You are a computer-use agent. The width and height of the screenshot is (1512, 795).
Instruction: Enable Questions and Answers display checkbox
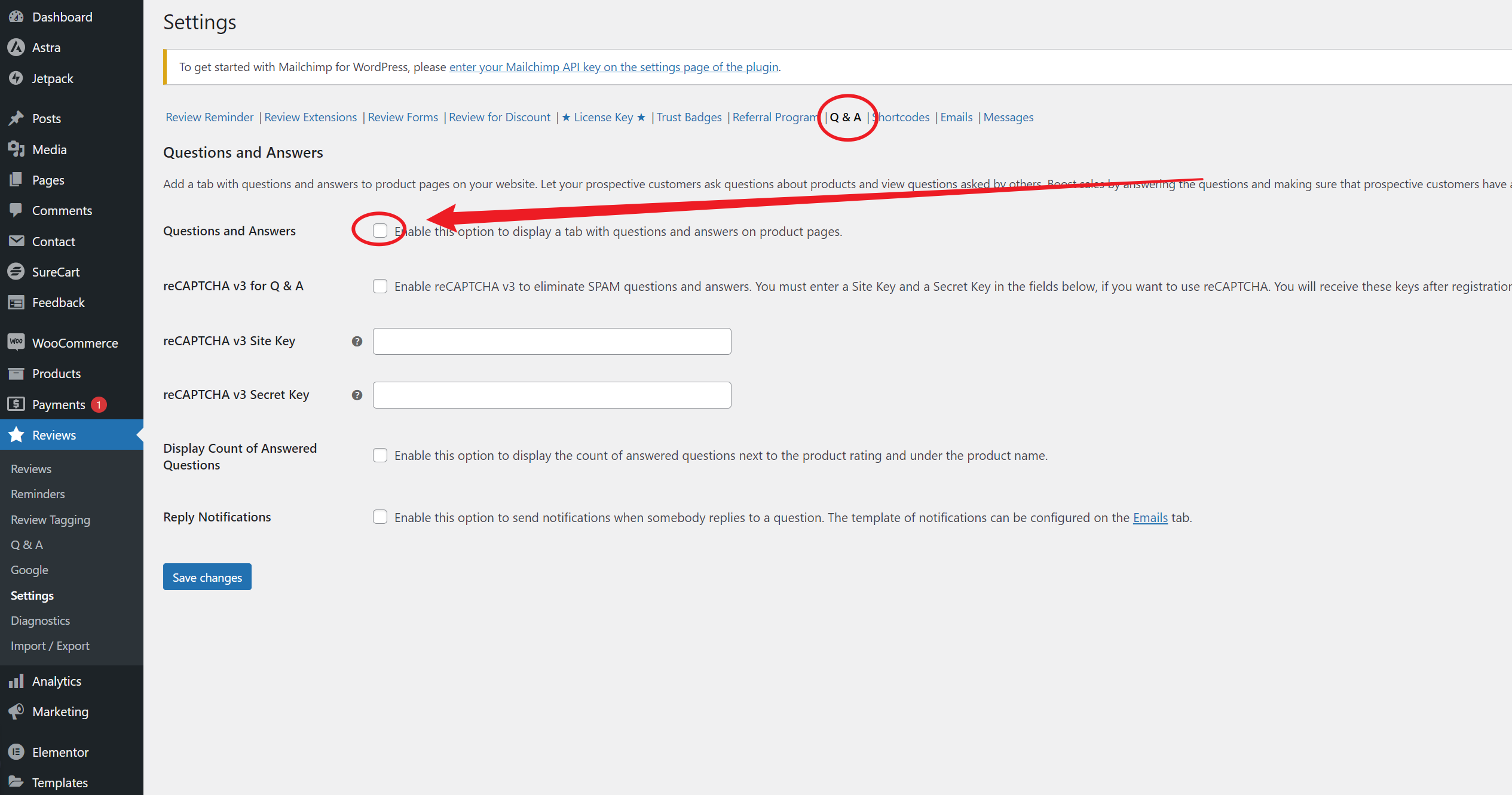[381, 231]
